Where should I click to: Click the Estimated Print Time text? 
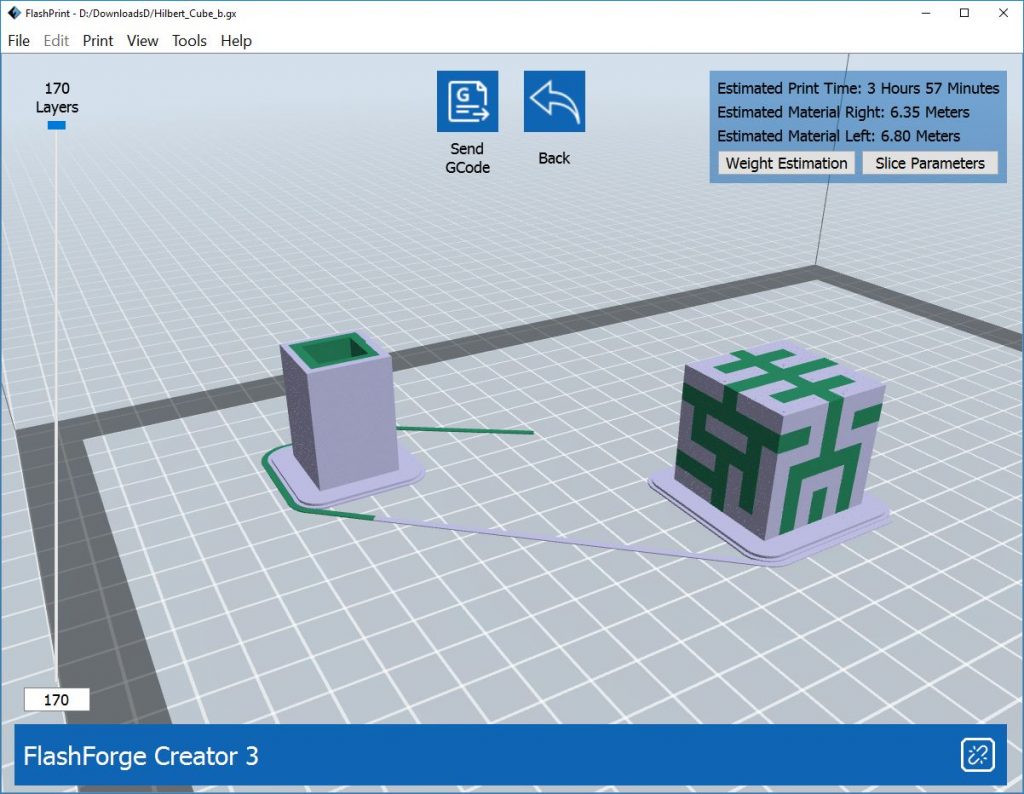click(858, 88)
